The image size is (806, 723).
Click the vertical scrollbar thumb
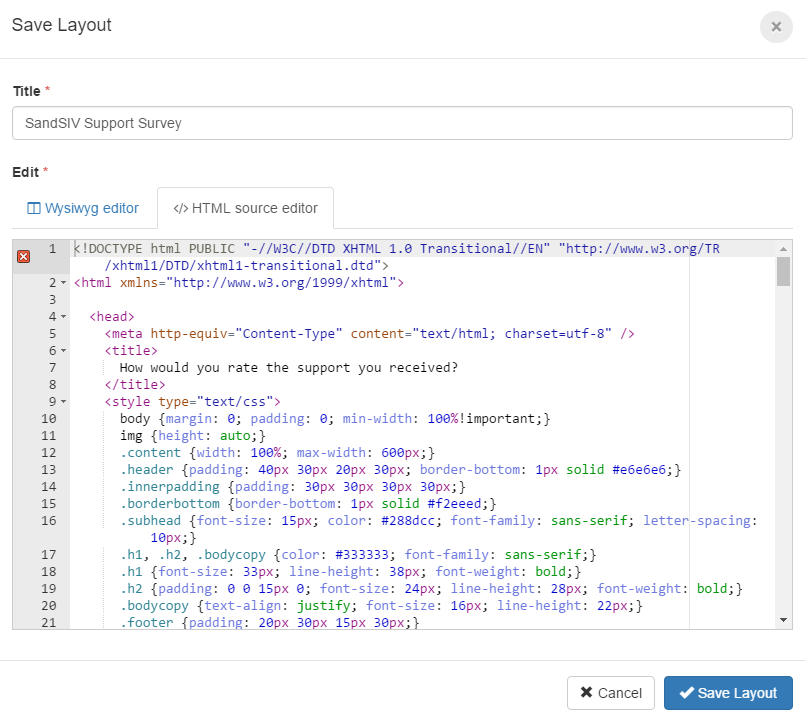[x=783, y=271]
